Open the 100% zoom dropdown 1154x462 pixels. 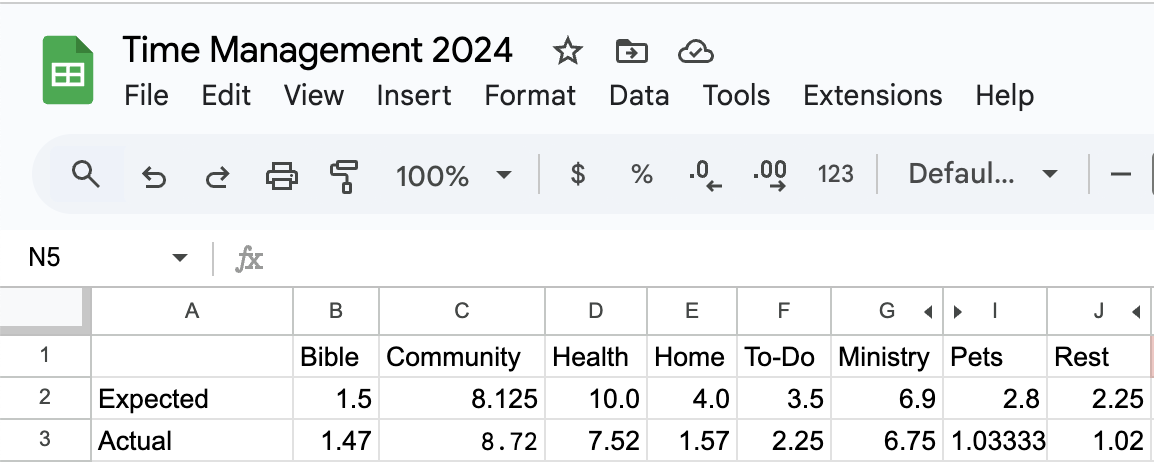453,175
